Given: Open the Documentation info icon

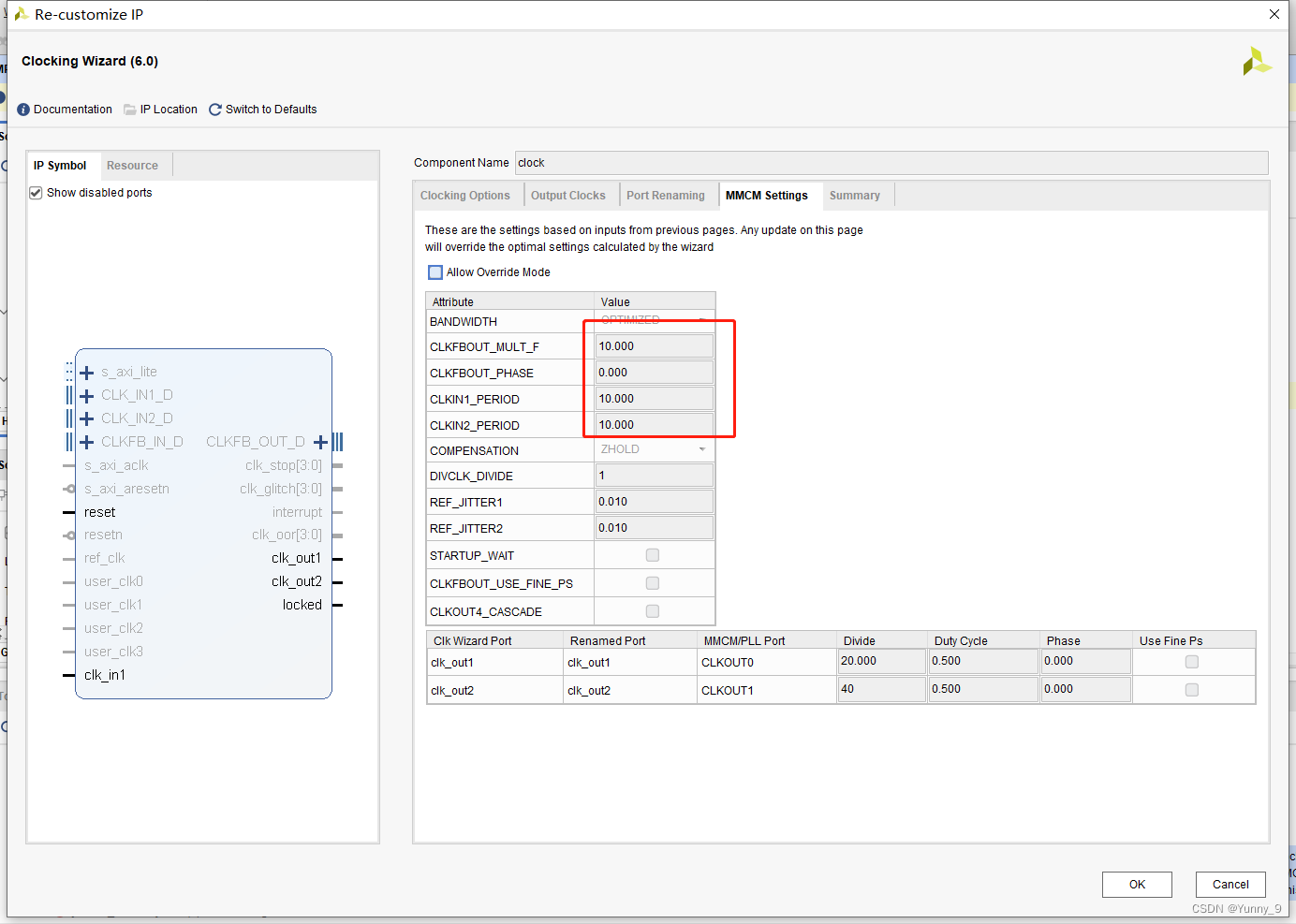Looking at the screenshot, I should (22, 109).
